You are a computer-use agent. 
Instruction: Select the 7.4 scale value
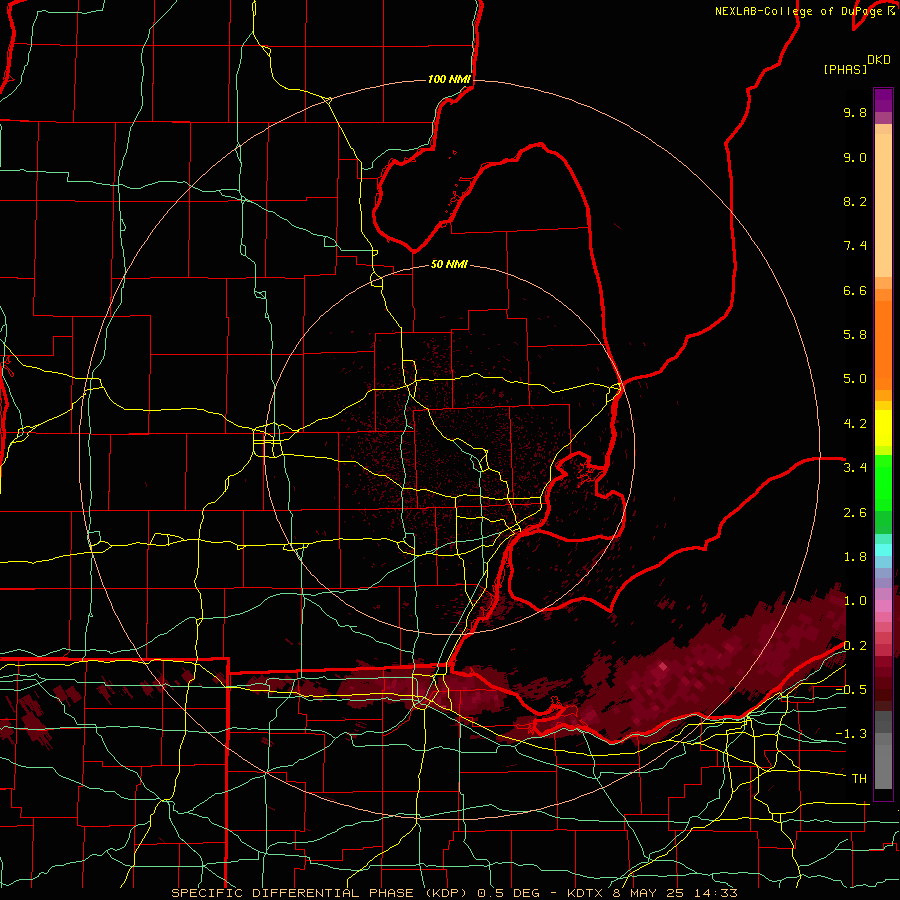click(x=855, y=246)
